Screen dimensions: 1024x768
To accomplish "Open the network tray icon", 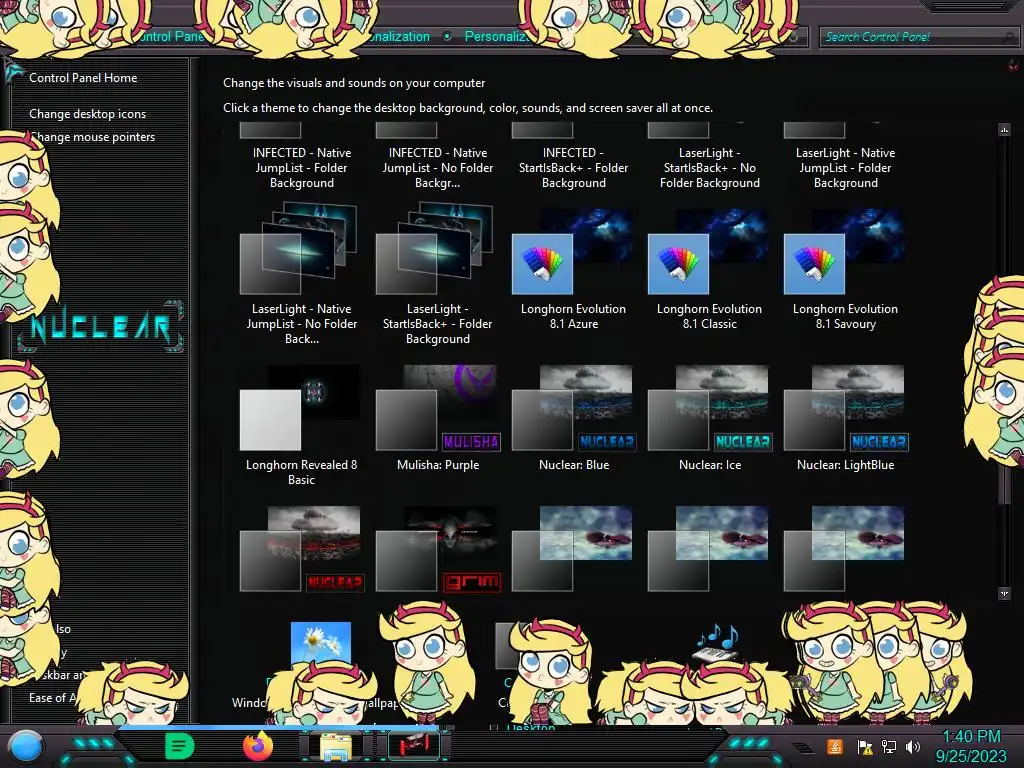I will coord(889,746).
